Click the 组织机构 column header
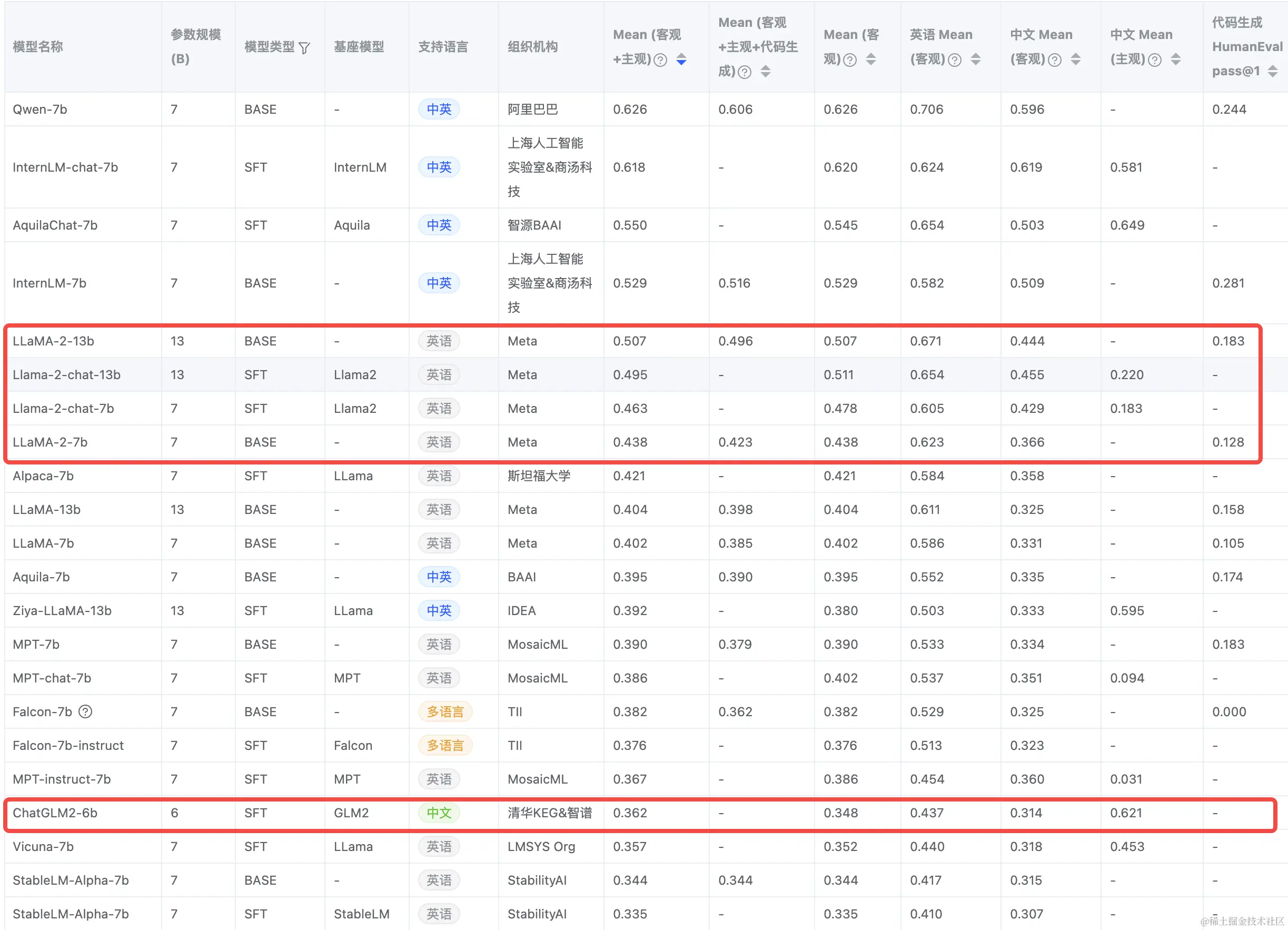 [532, 46]
